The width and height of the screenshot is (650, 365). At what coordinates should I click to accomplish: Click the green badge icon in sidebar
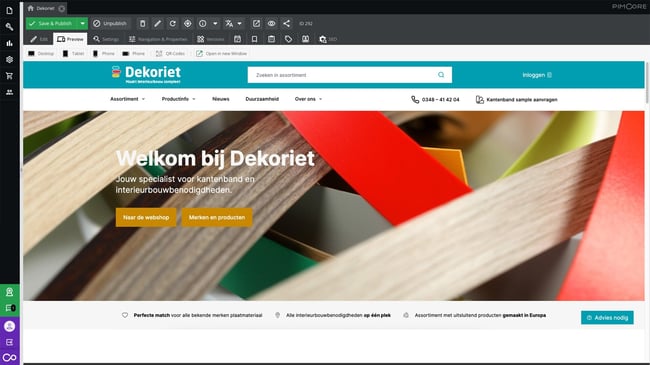[x=10, y=292]
